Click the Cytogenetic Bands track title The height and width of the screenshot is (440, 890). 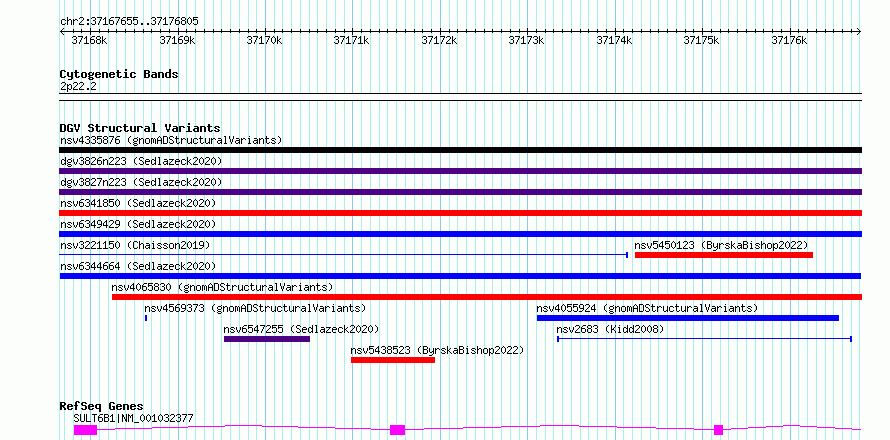tap(119, 74)
